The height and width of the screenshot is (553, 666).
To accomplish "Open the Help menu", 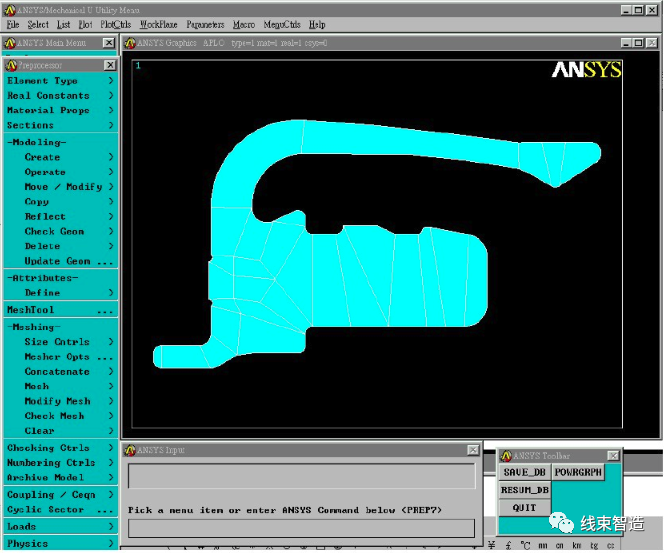I will coord(317,25).
